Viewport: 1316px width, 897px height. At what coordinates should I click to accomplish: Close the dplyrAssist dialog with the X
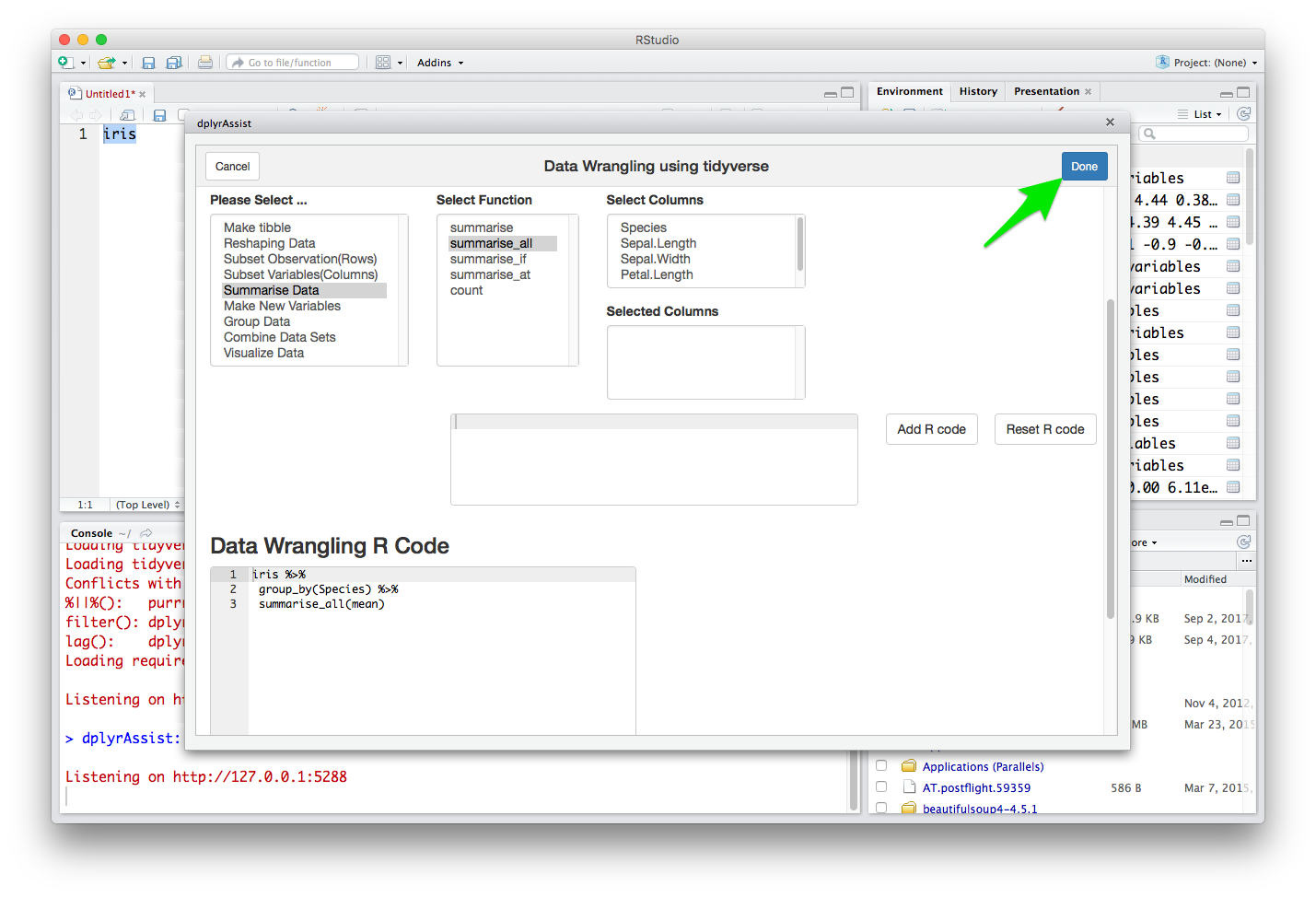(x=1110, y=122)
